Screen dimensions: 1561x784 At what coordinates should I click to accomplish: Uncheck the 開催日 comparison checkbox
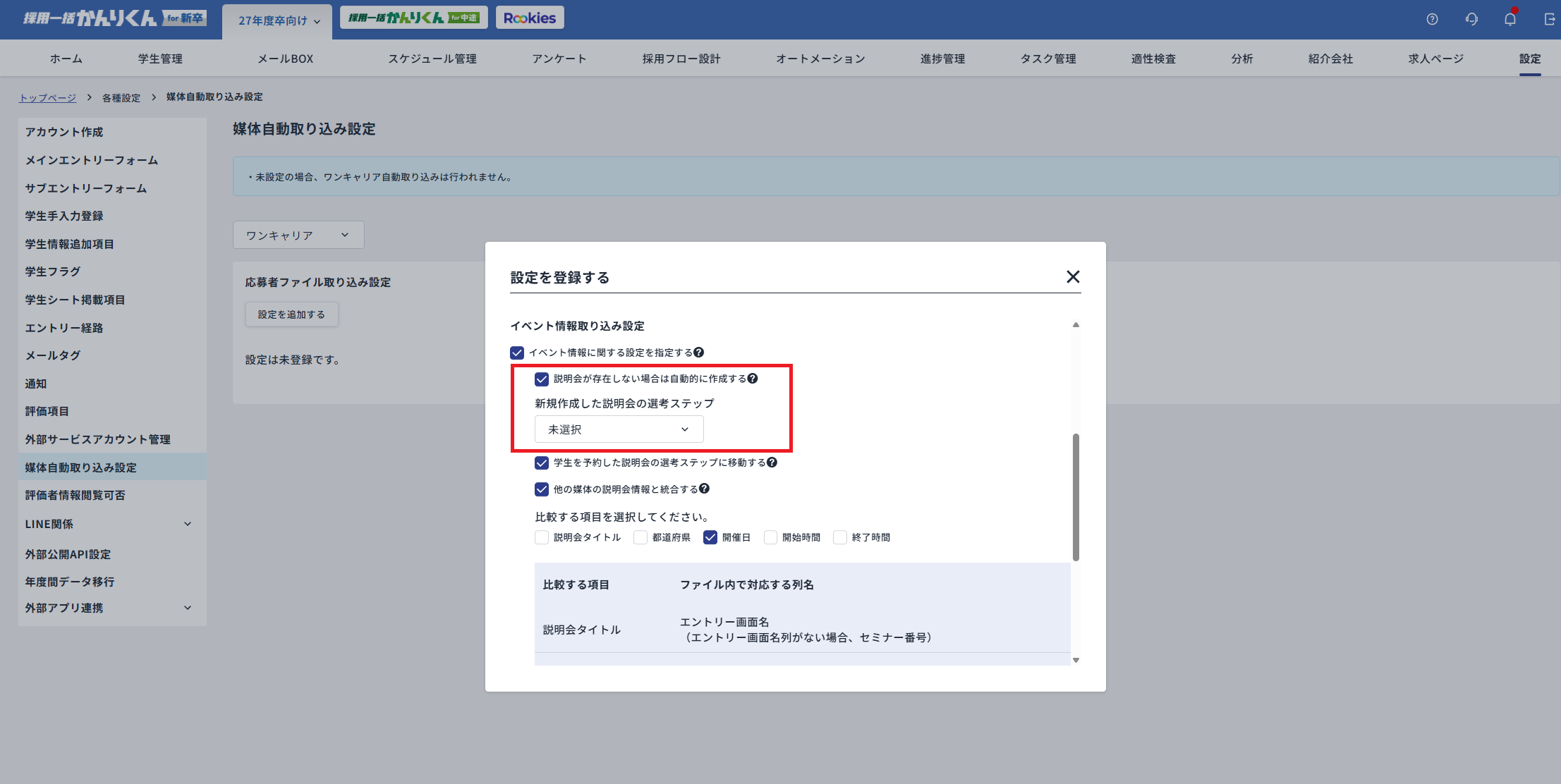[710, 537]
